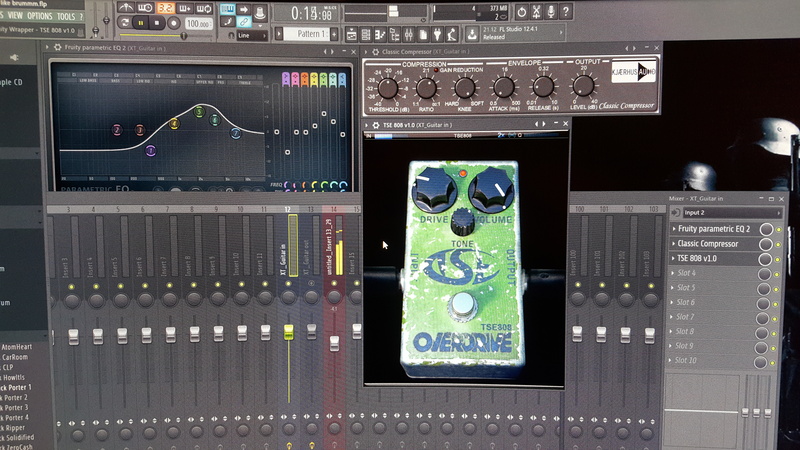Click the XT_Guitar in volume fader
Screen dimensions: 800x450
(x=289, y=332)
